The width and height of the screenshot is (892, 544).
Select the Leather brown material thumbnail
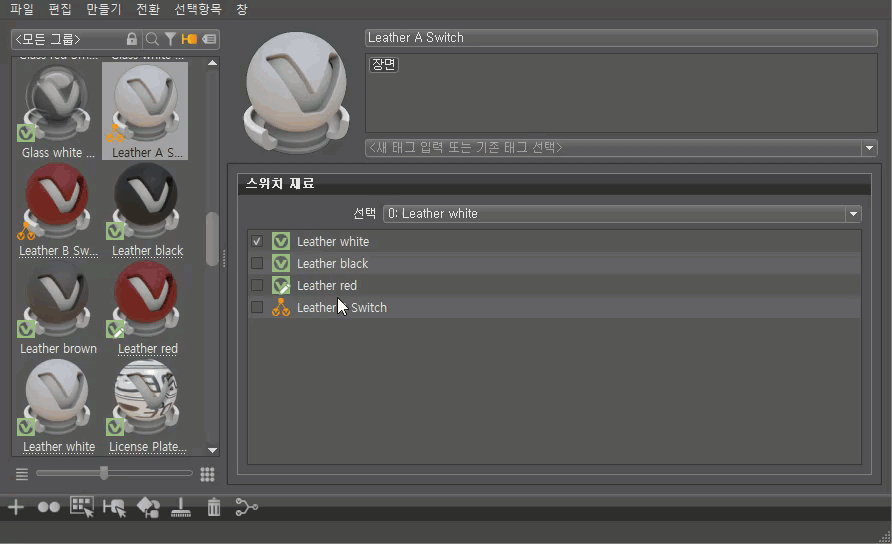tap(57, 308)
